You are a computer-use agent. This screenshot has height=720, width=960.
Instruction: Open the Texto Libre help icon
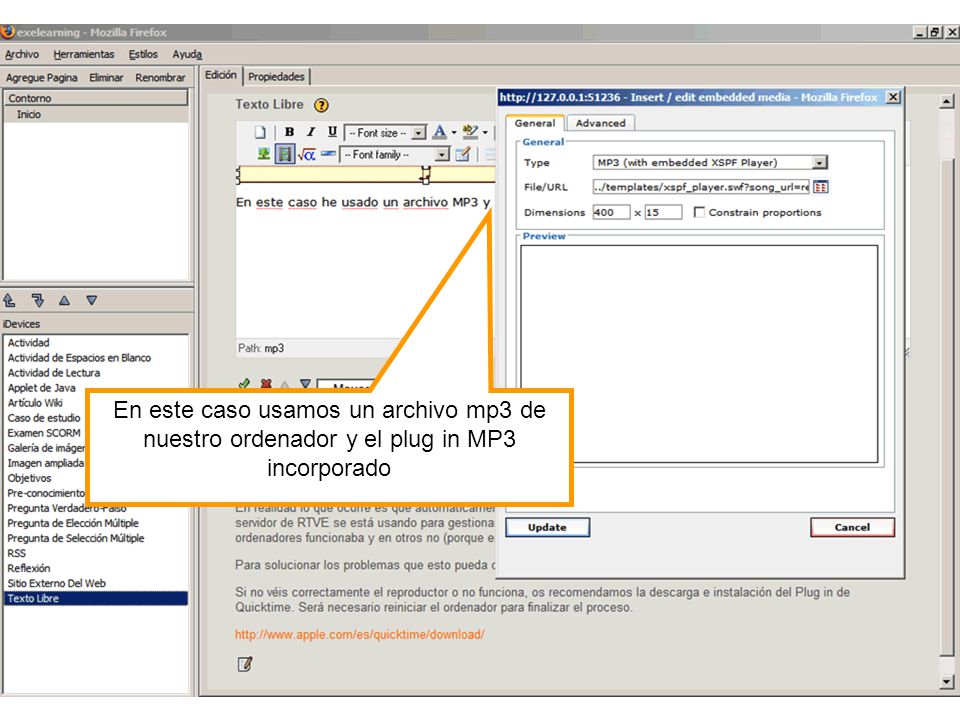pos(321,105)
